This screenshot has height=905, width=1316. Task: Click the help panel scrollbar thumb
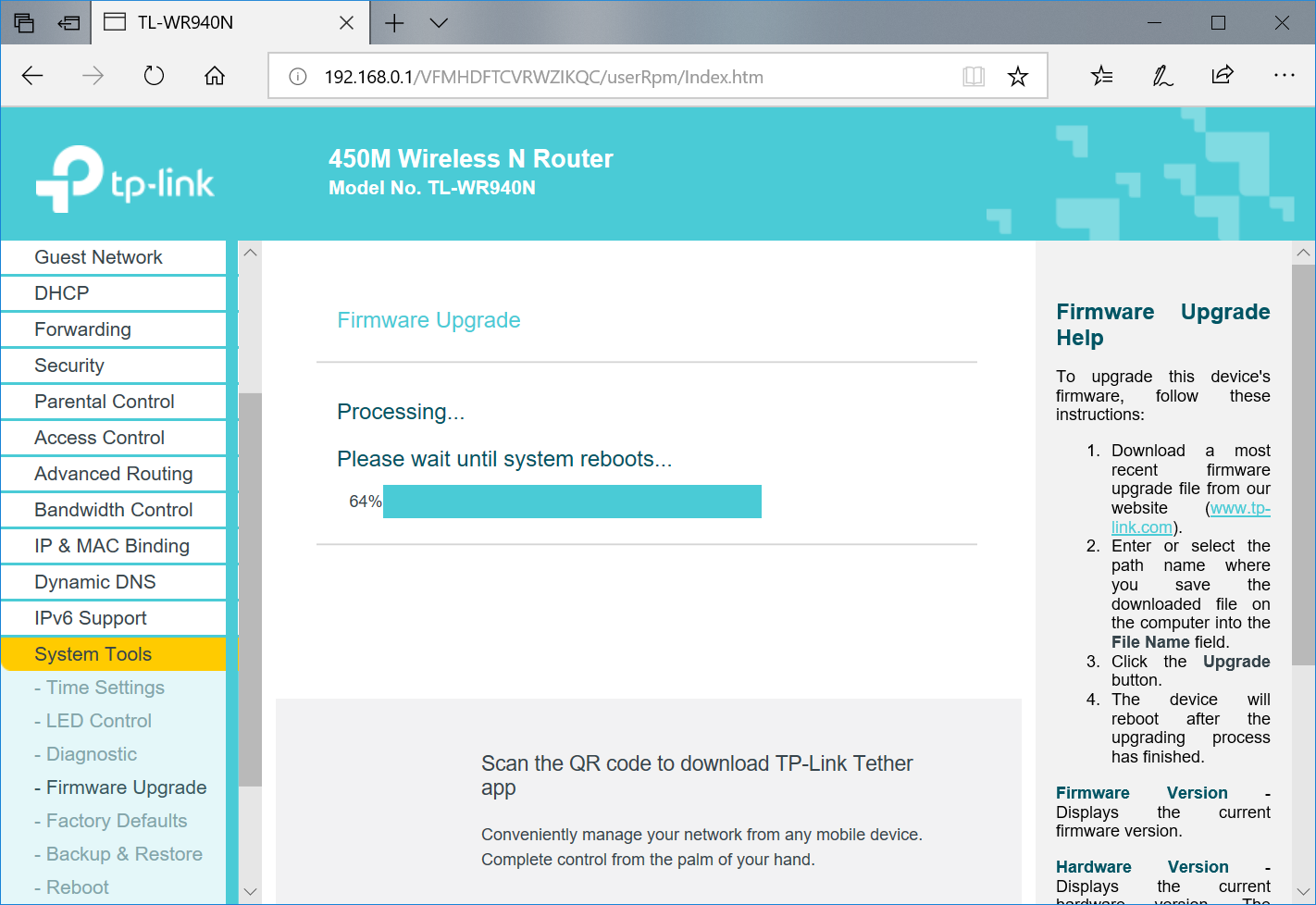(1303, 465)
